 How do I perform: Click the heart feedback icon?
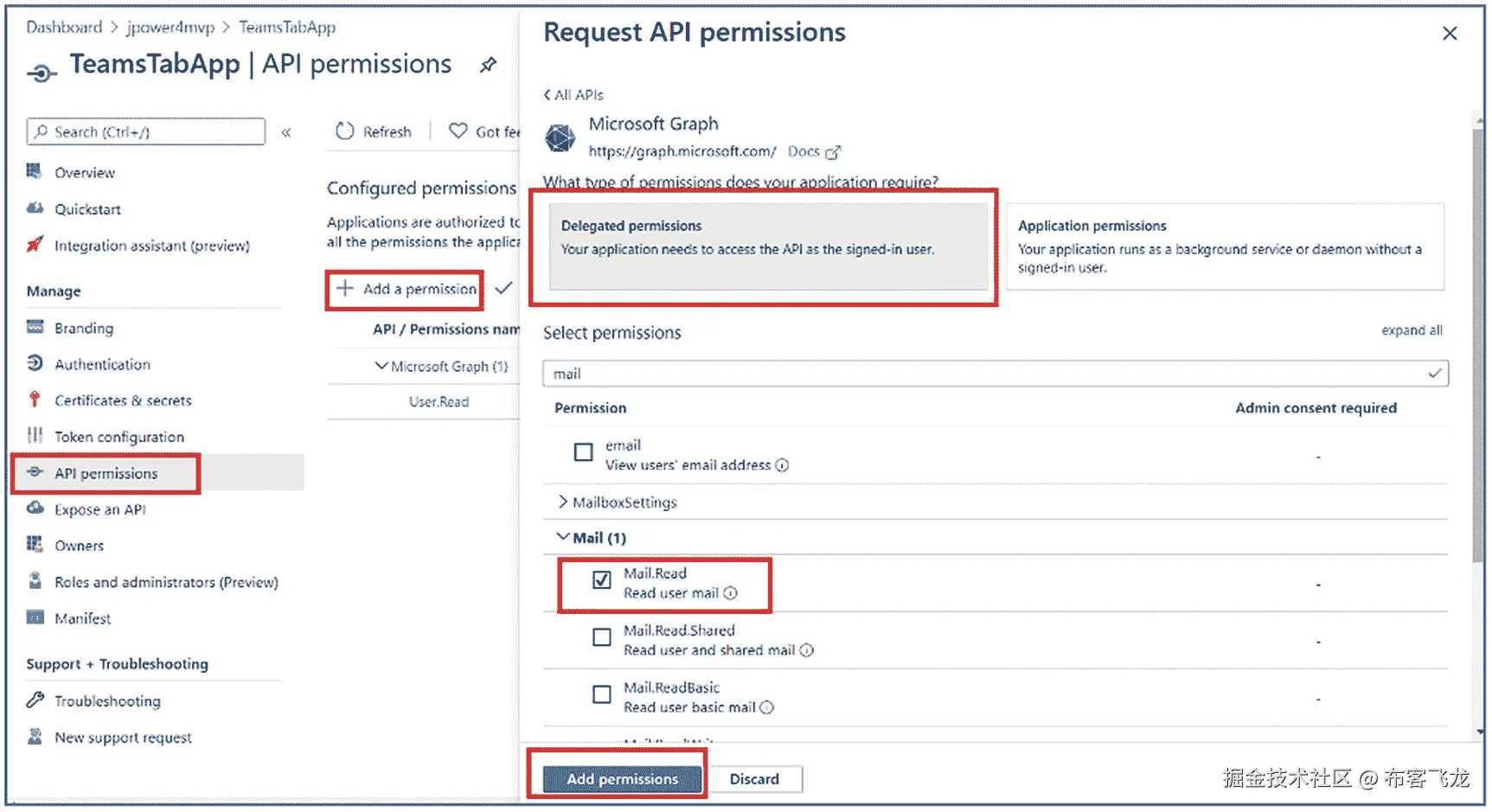click(458, 131)
